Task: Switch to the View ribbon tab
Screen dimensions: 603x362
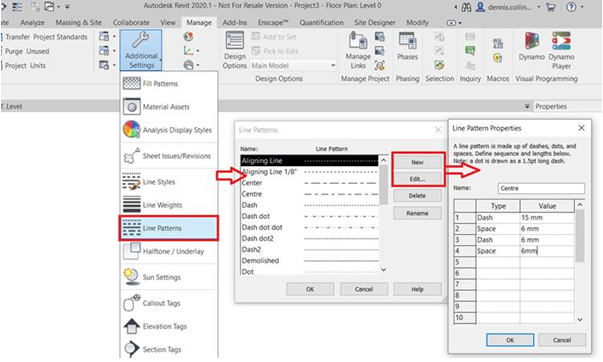Action: 168,23
